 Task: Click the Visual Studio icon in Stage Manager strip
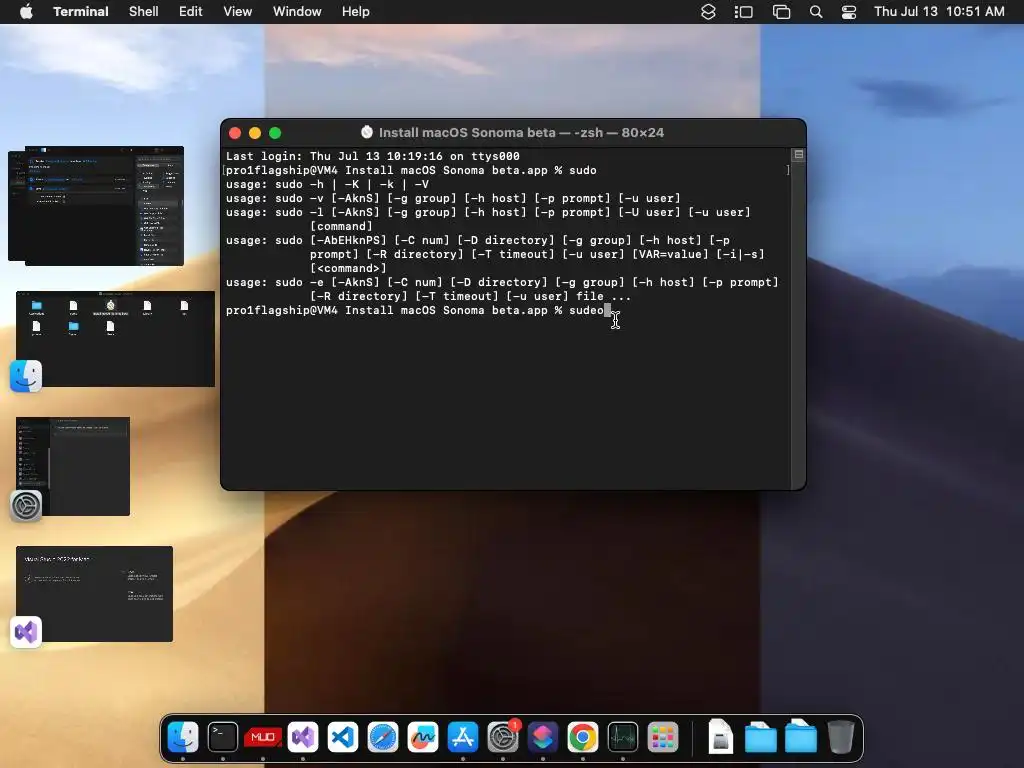(x=26, y=632)
